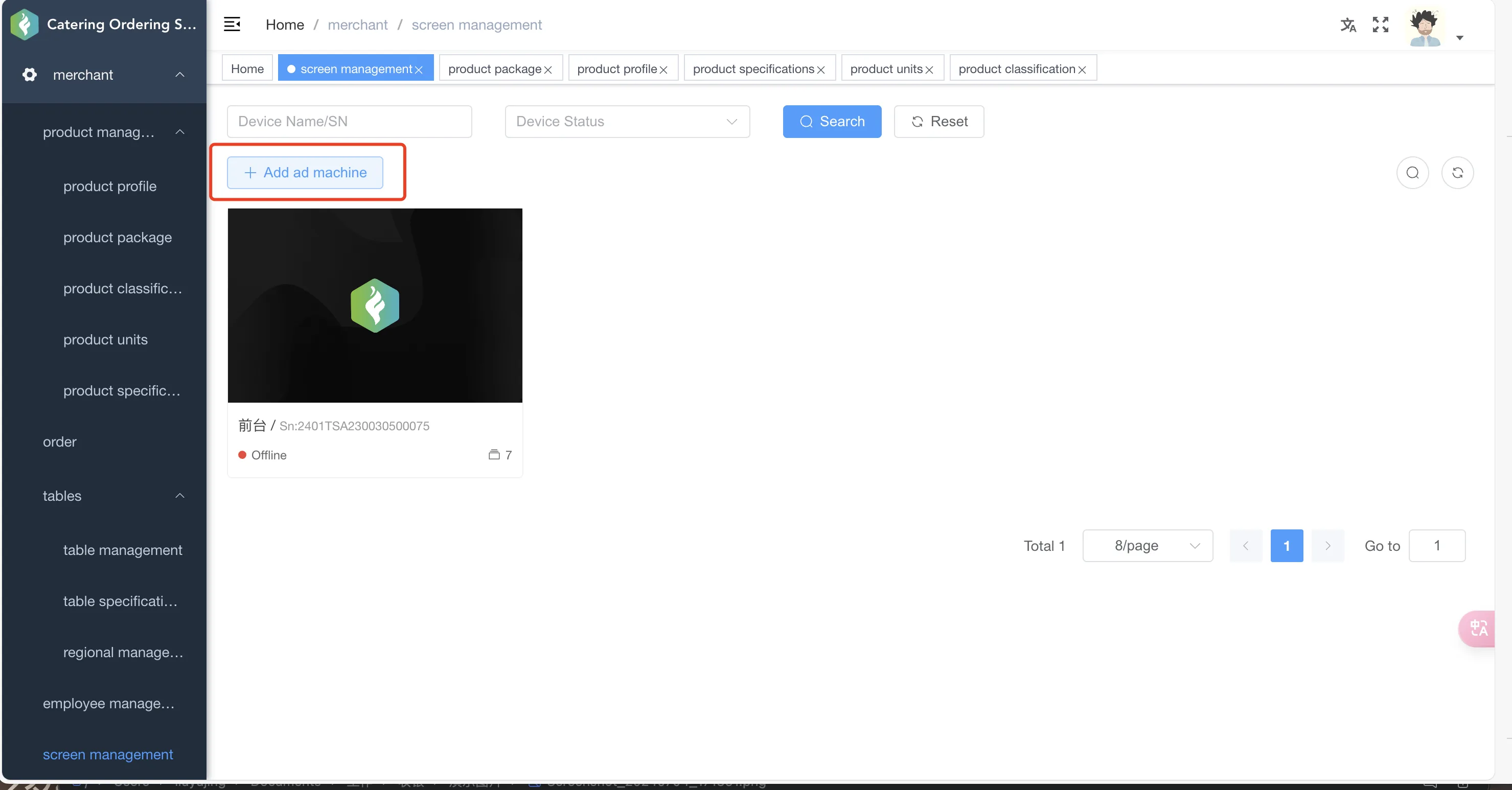Open product classification in the sidebar
Image resolution: width=1512 pixels, height=790 pixels.
point(123,288)
